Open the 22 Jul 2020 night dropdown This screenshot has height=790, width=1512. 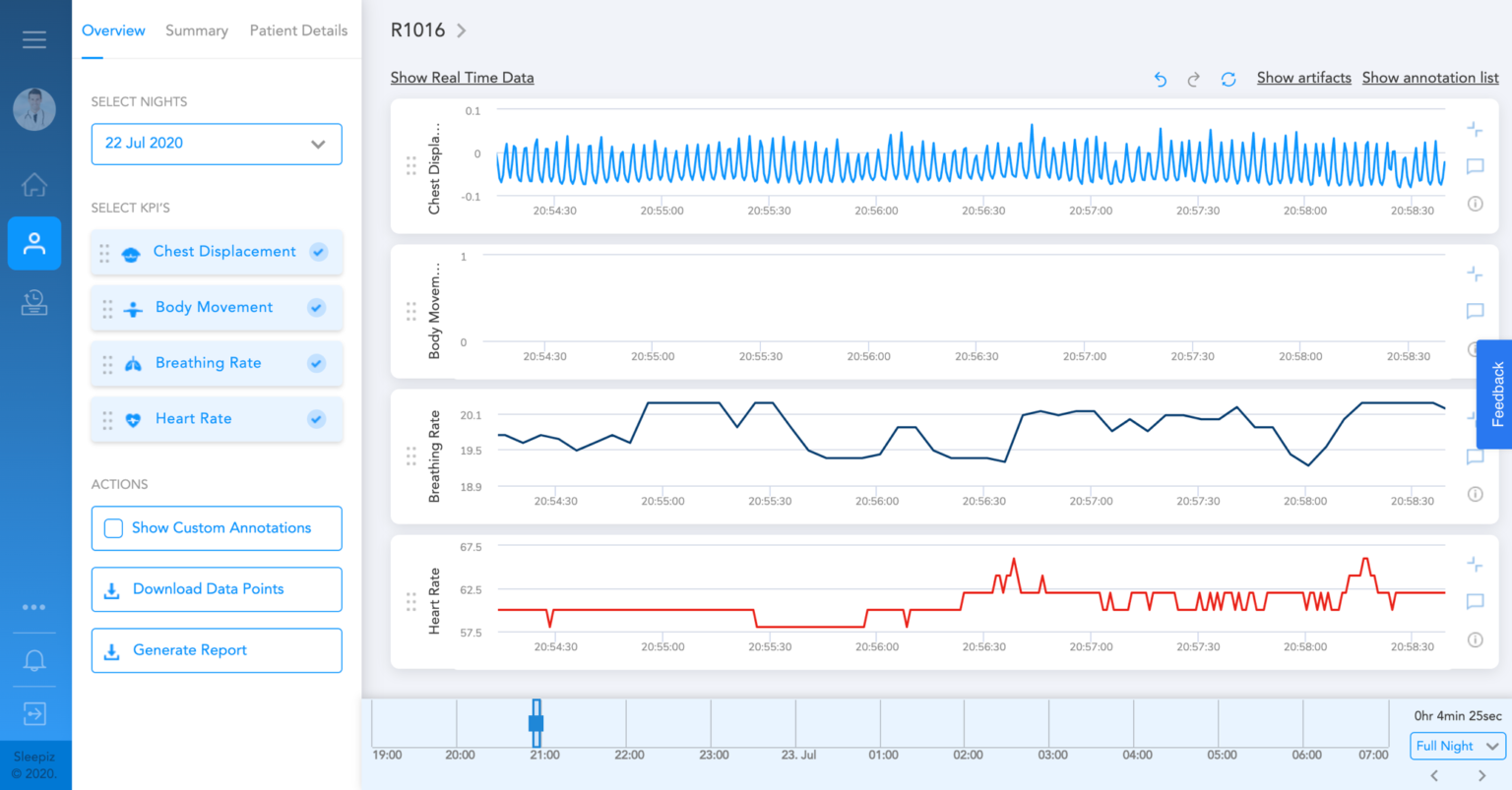(x=217, y=144)
